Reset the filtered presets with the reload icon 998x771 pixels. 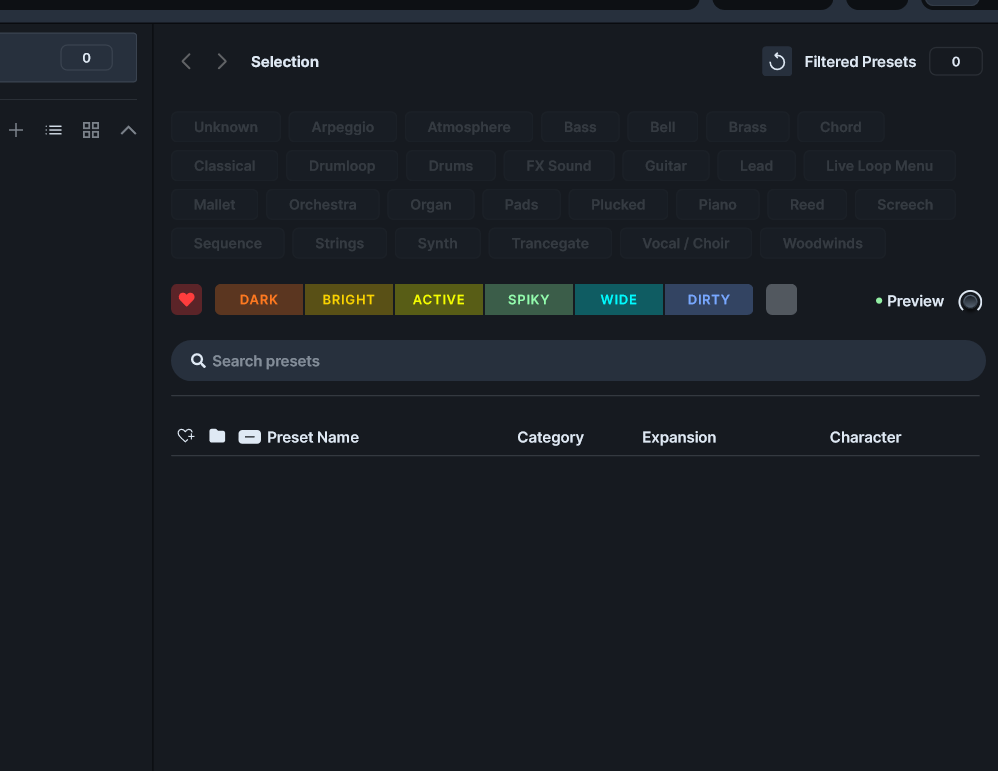[x=777, y=62]
